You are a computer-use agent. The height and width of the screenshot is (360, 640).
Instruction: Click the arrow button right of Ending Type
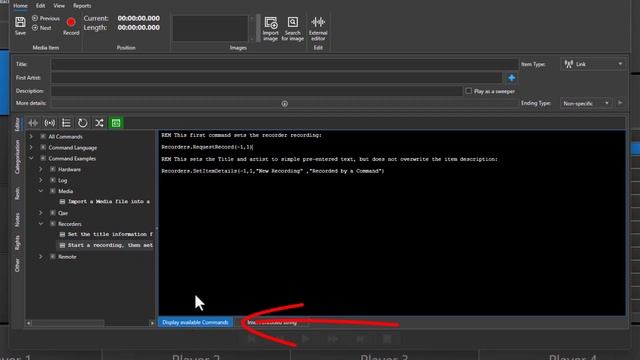[620, 103]
